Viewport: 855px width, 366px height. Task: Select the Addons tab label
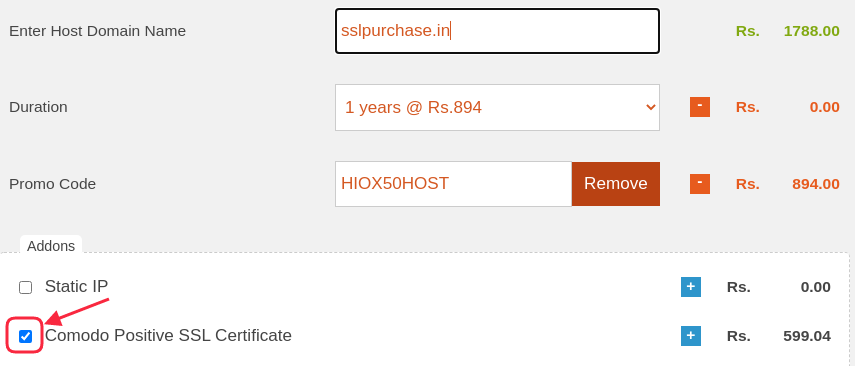point(51,246)
